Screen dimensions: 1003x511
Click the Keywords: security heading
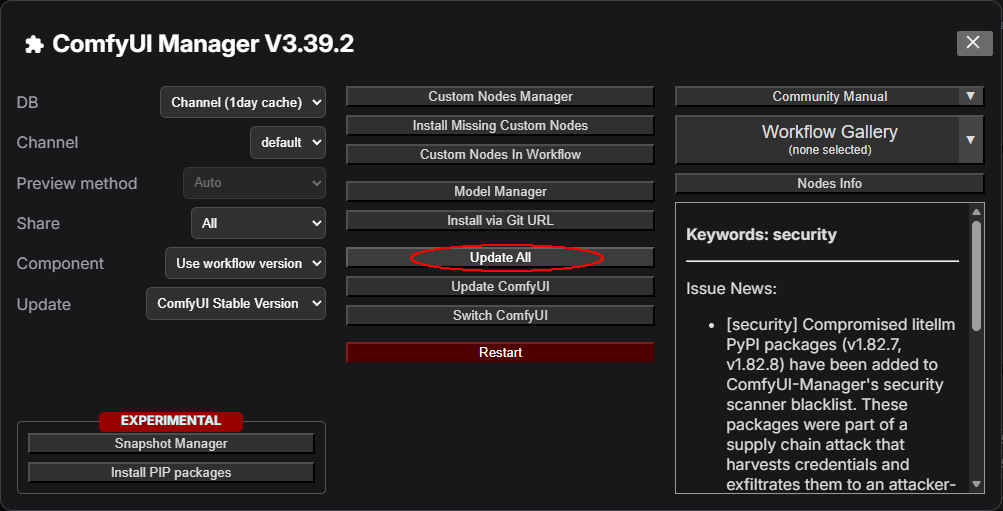761,235
